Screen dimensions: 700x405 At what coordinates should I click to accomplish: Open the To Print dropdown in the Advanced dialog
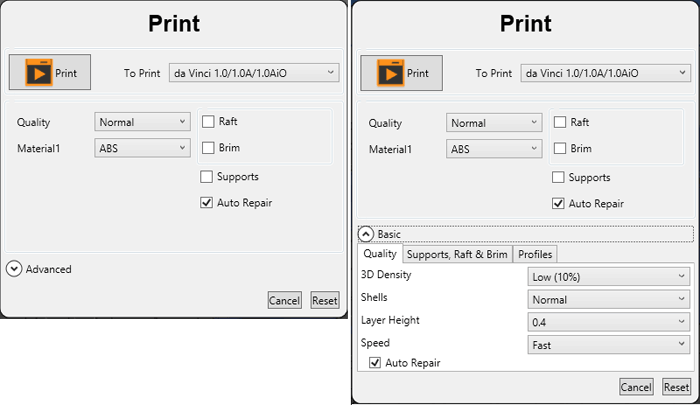tap(254, 72)
